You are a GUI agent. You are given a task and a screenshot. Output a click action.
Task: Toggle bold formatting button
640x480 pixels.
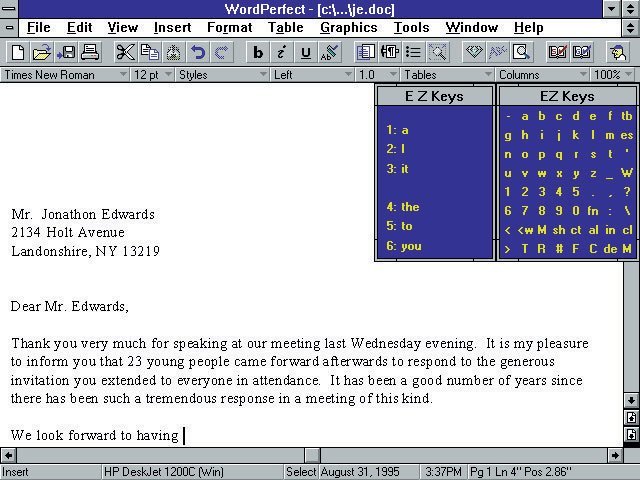coord(258,52)
